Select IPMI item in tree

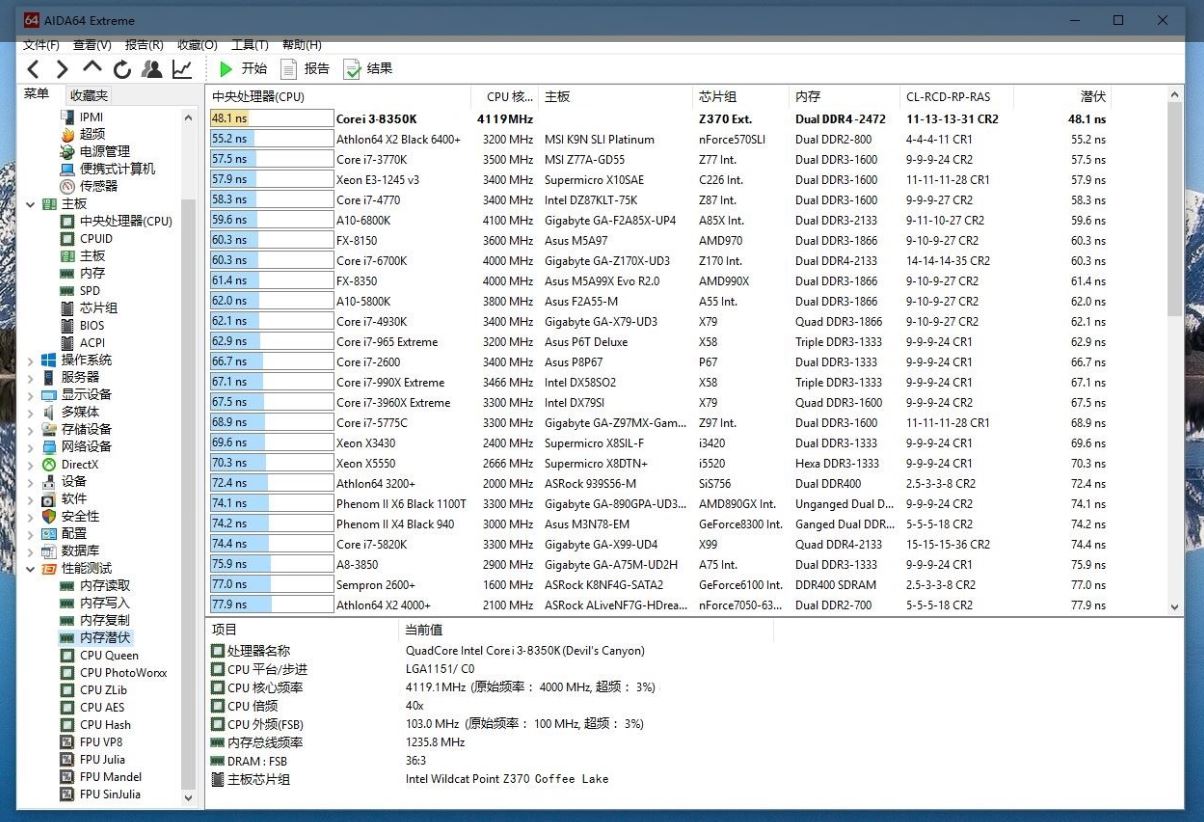click(x=91, y=117)
